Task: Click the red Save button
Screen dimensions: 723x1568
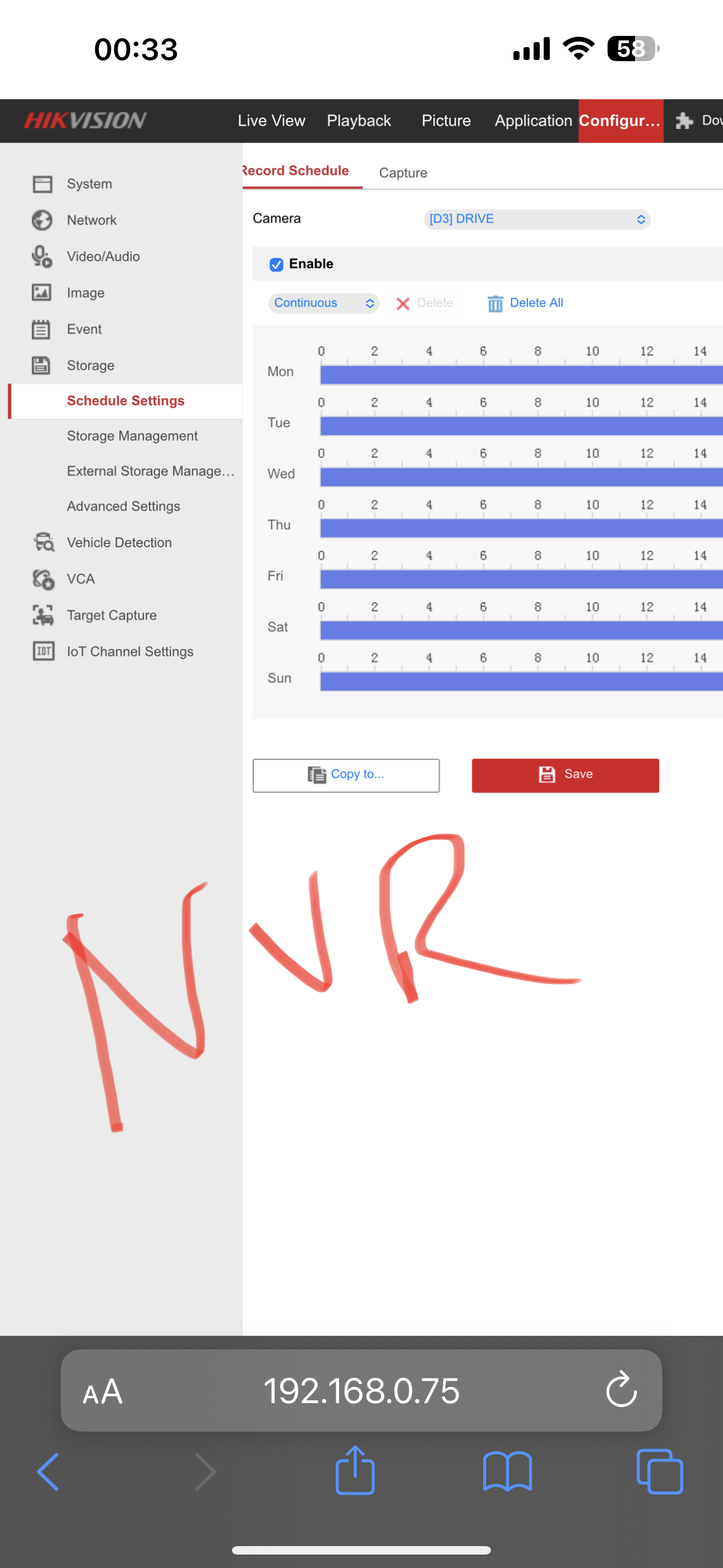Action: (565, 775)
